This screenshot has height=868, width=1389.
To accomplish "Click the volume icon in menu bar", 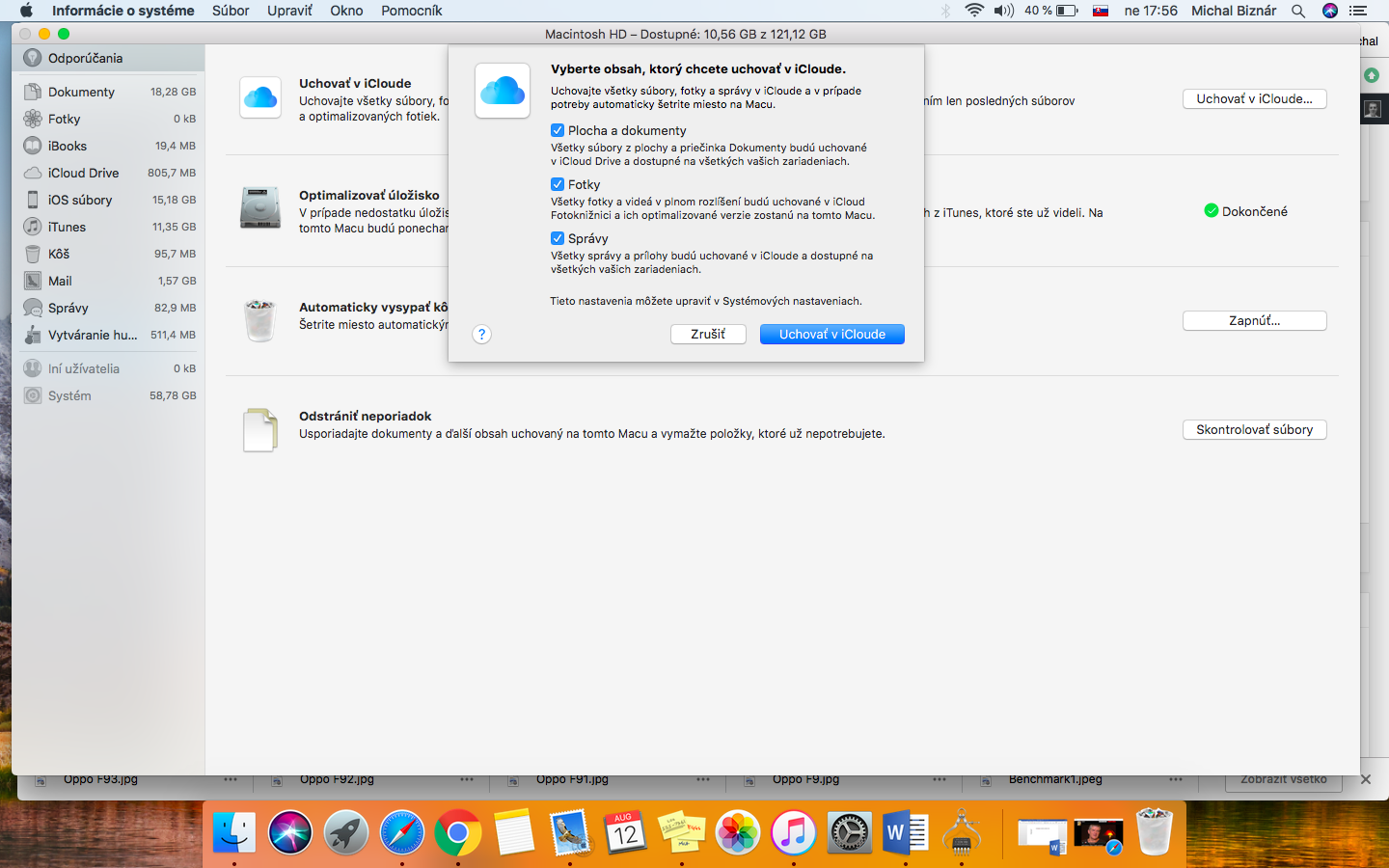I will [x=1004, y=11].
